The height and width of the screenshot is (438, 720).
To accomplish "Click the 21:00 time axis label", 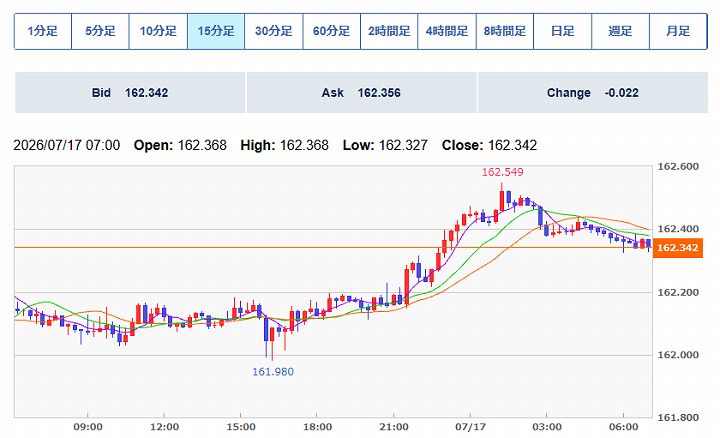I will [394, 427].
